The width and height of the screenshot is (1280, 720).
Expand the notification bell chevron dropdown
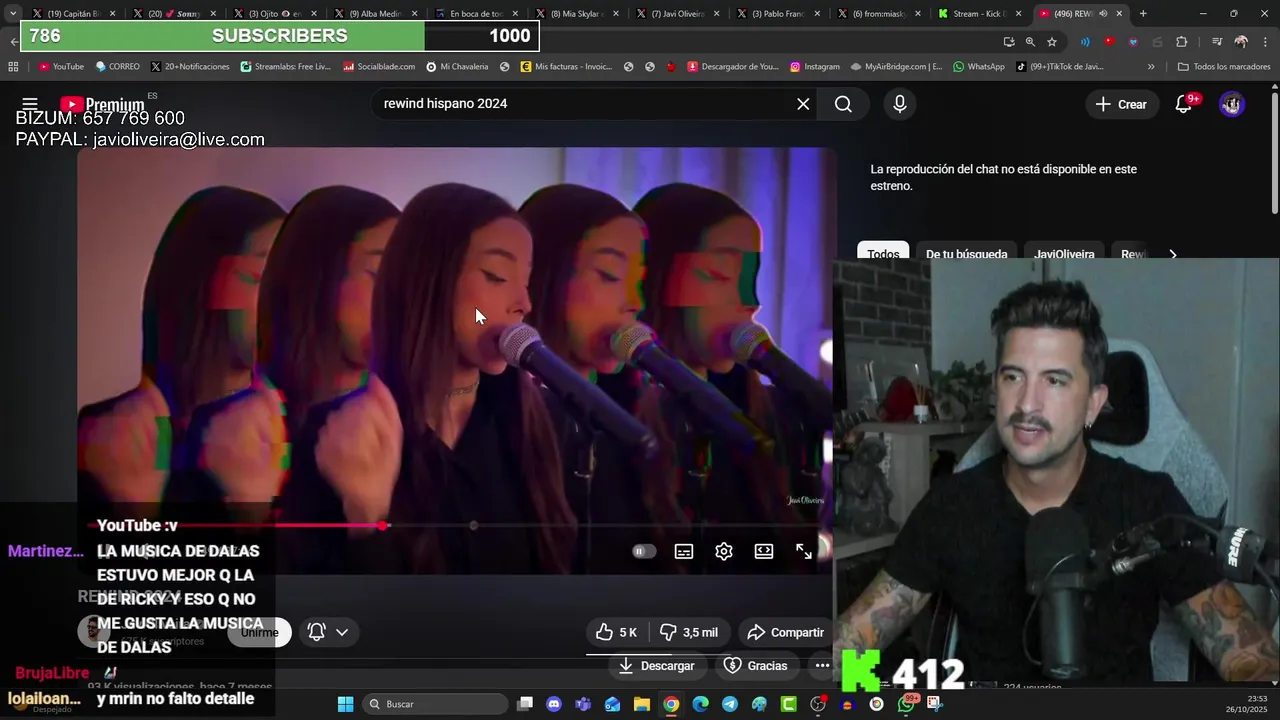tap(342, 632)
